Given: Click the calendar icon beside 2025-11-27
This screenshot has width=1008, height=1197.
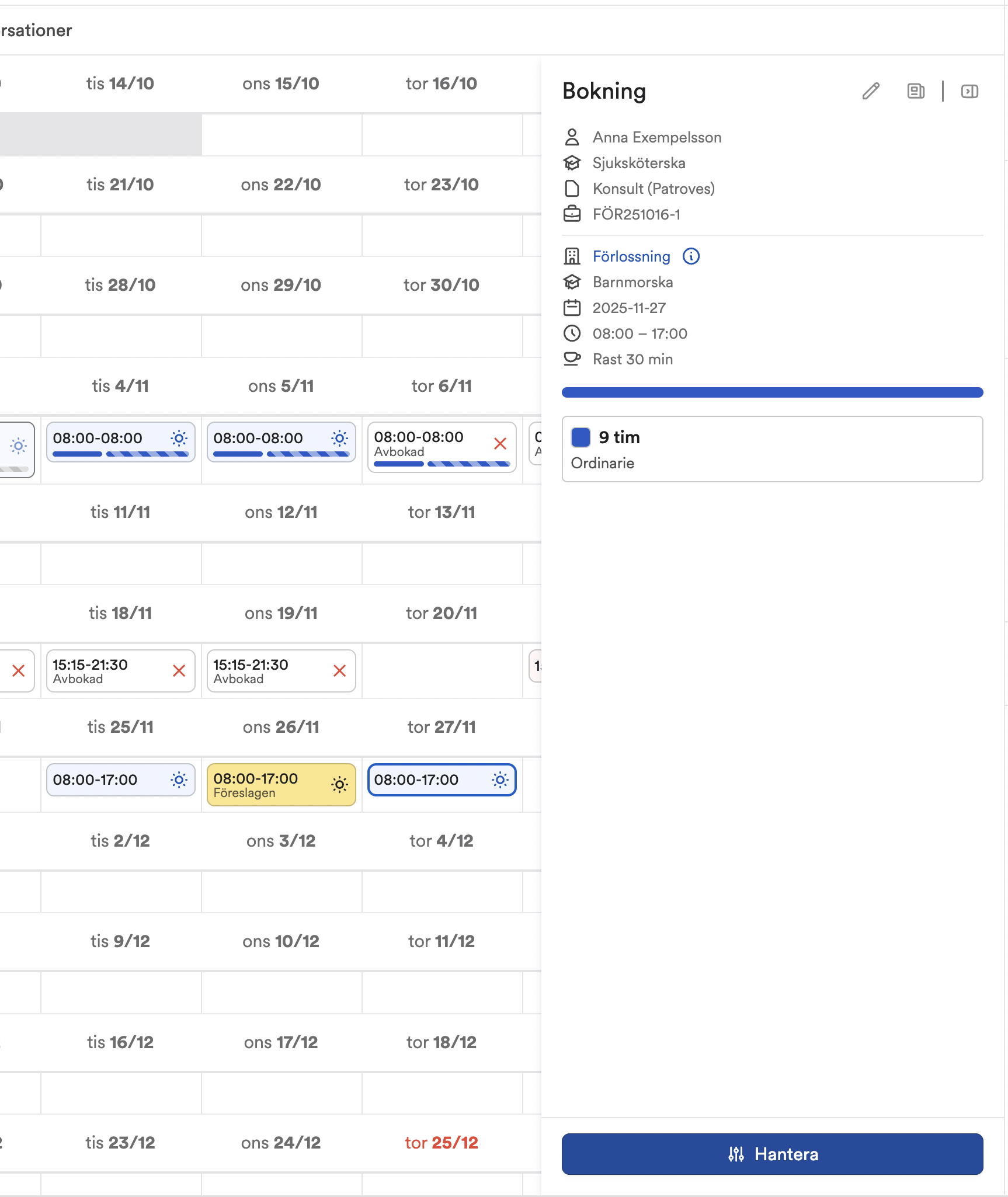Looking at the screenshot, I should coord(572,308).
